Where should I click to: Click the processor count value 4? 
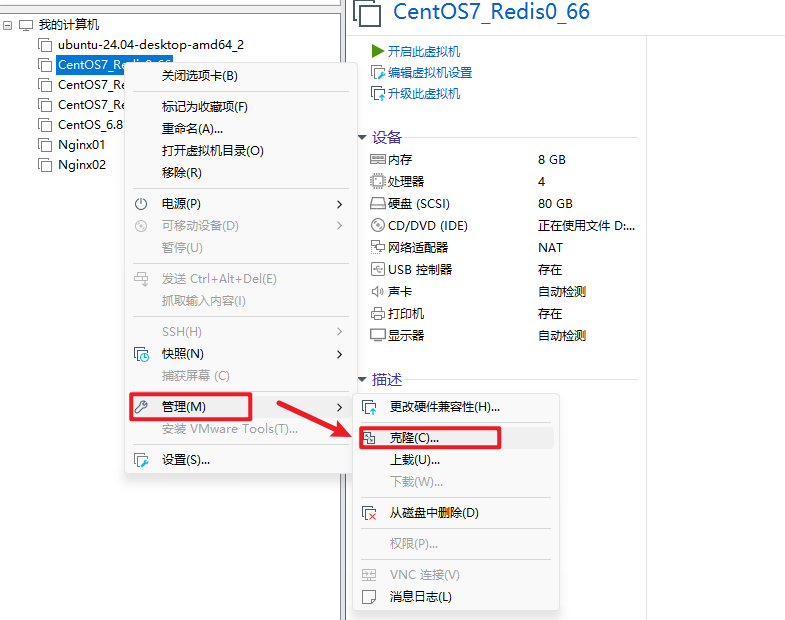pos(541,182)
